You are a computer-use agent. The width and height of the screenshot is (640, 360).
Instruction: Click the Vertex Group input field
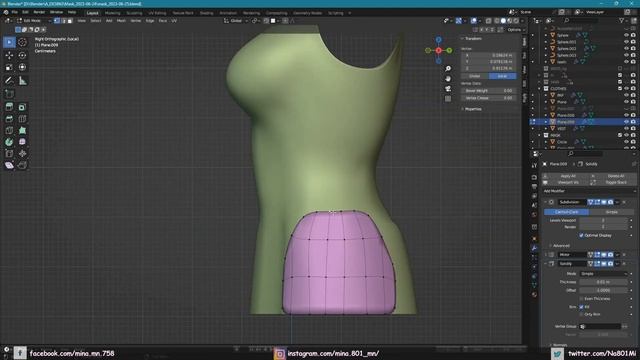pyautogui.click(x=600, y=326)
